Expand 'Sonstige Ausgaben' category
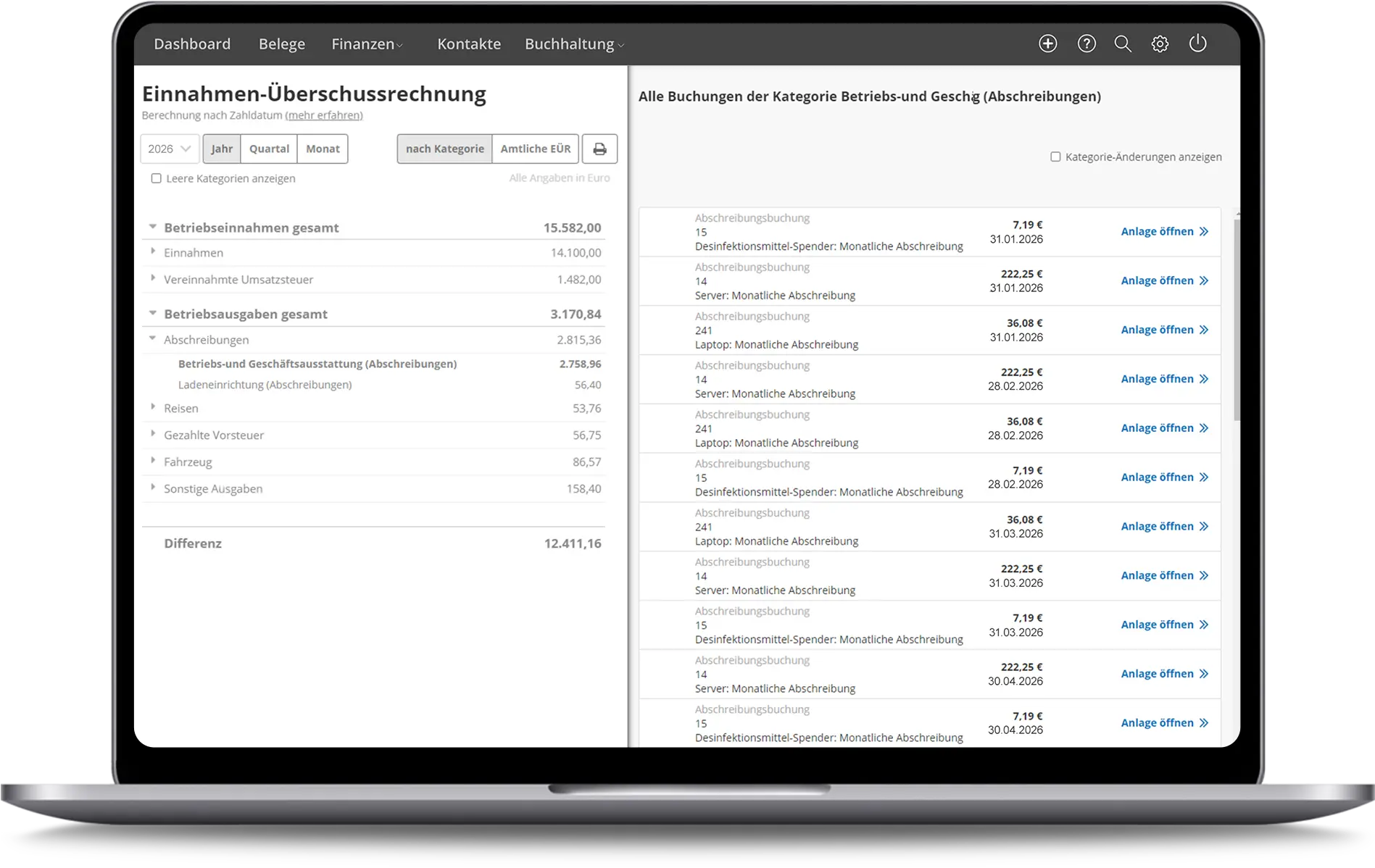The width and height of the screenshot is (1375, 868). [x=153, y=488]
